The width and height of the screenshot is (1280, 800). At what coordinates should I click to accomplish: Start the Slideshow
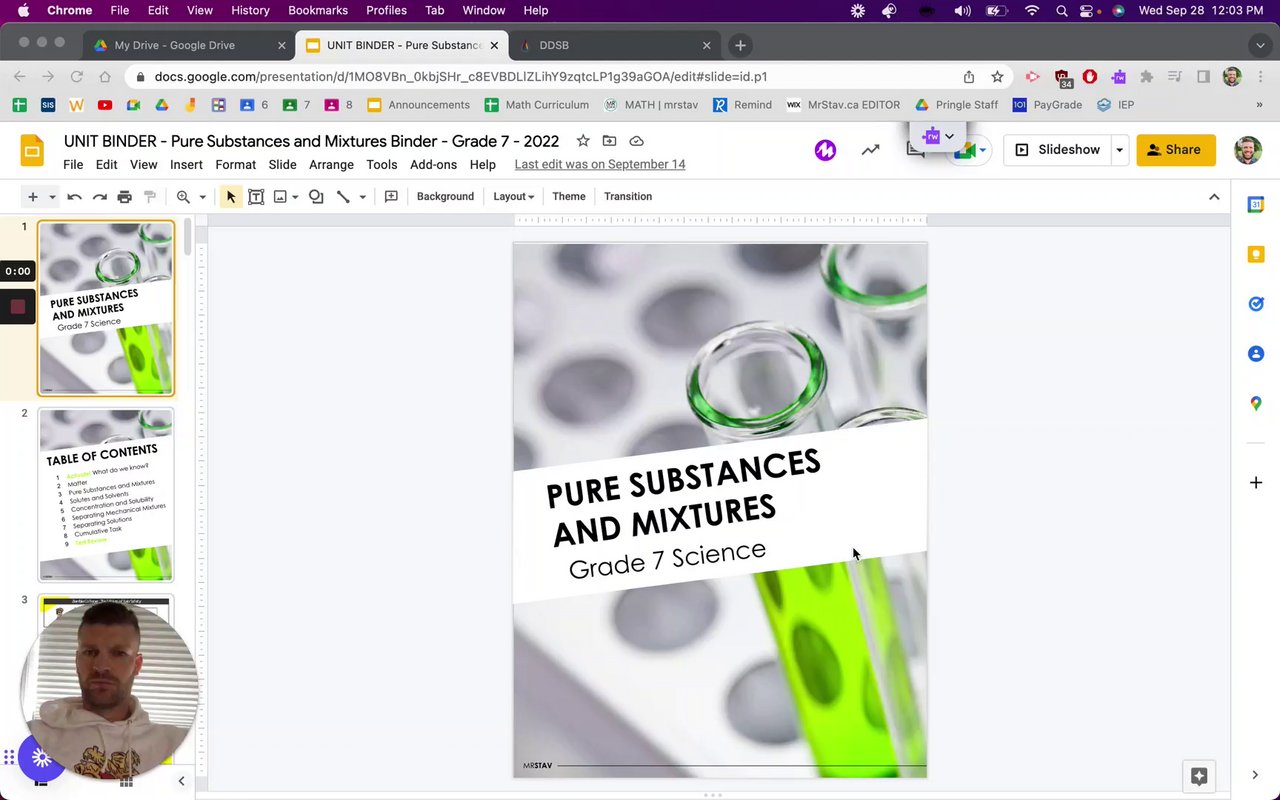(x=1058, y=150)
